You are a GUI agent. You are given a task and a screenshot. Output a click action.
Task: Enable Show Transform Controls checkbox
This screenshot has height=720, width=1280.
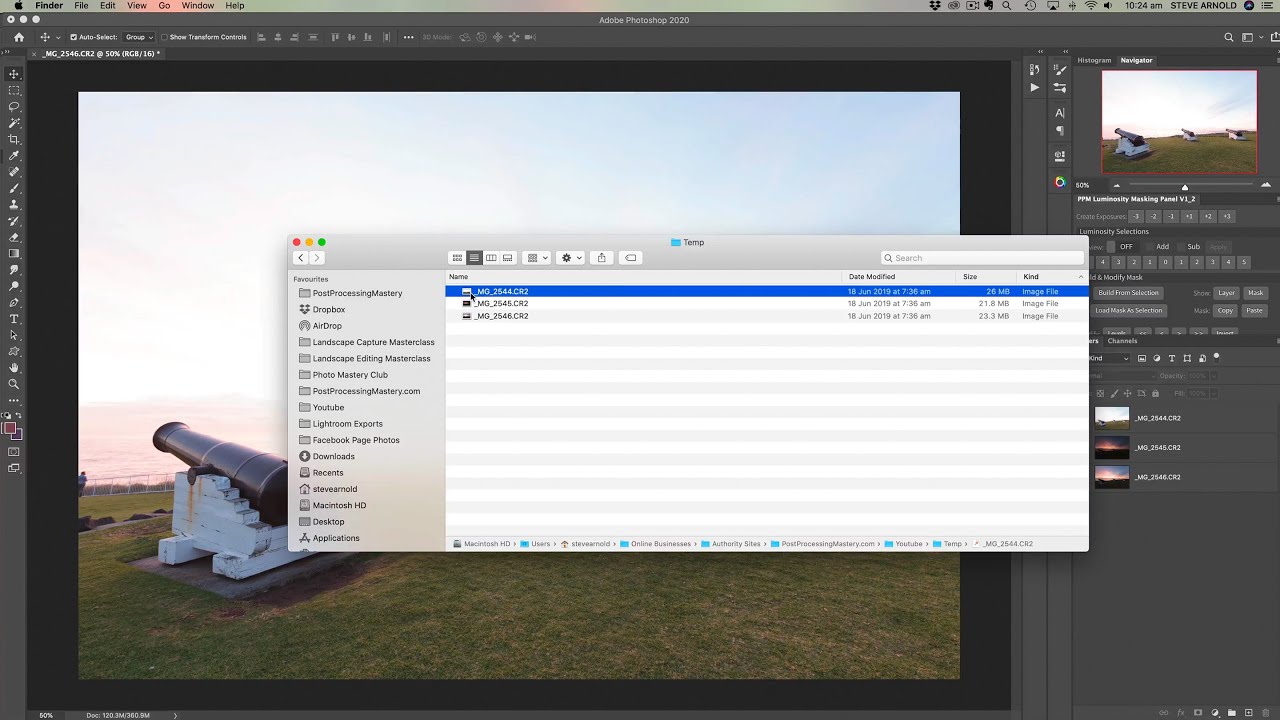click(x=165, y=37)
